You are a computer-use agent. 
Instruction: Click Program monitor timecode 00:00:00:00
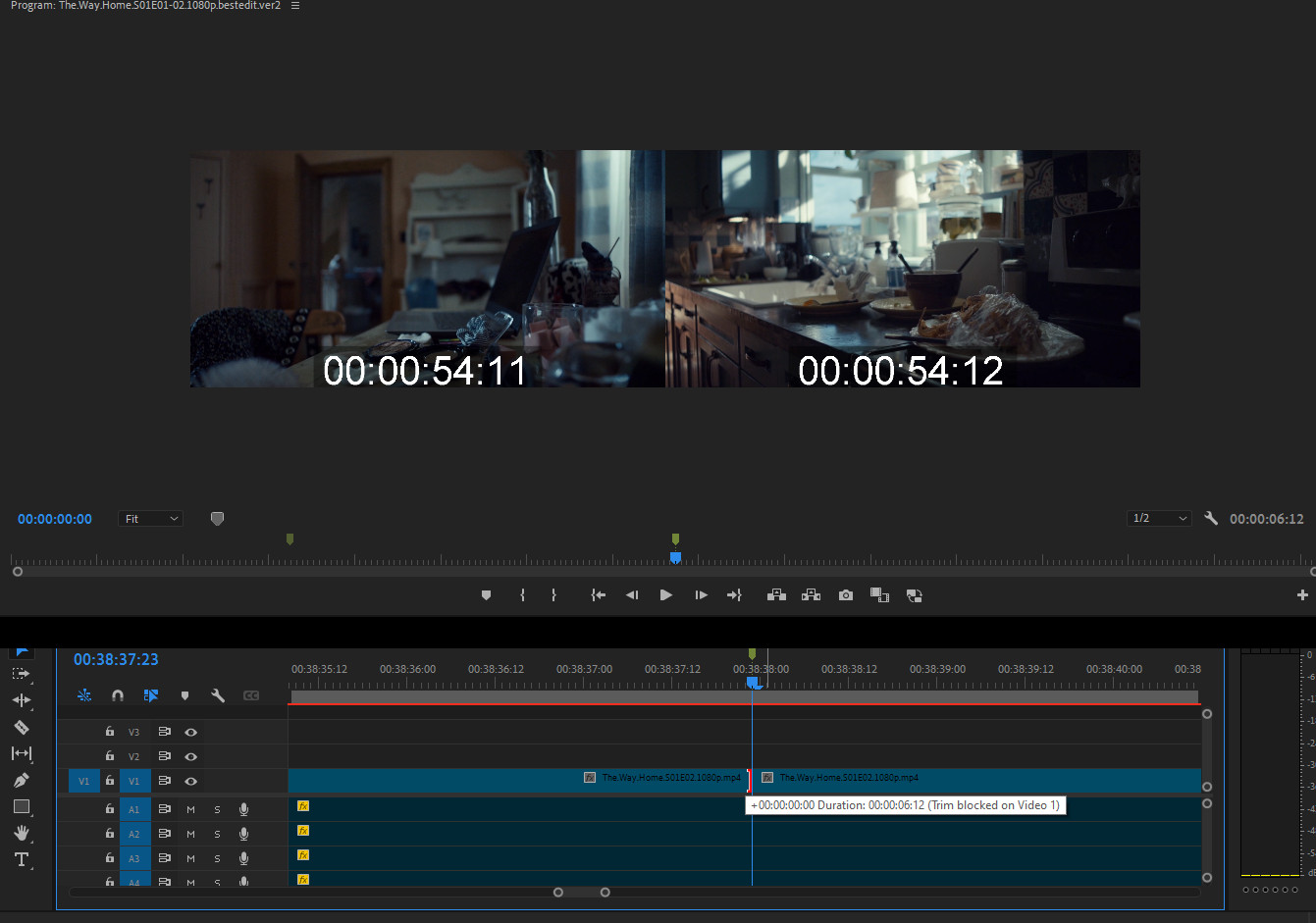tap(55, 519)
